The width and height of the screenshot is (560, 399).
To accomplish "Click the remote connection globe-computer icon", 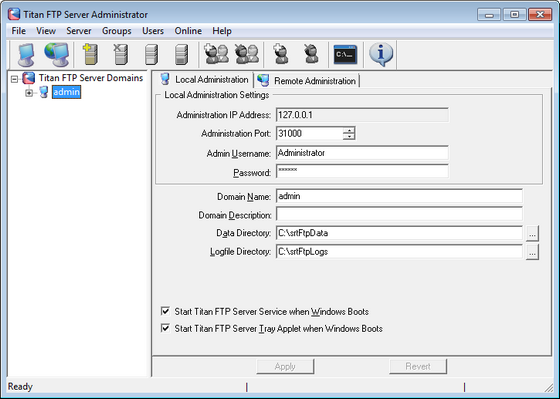I will [56, 55].
